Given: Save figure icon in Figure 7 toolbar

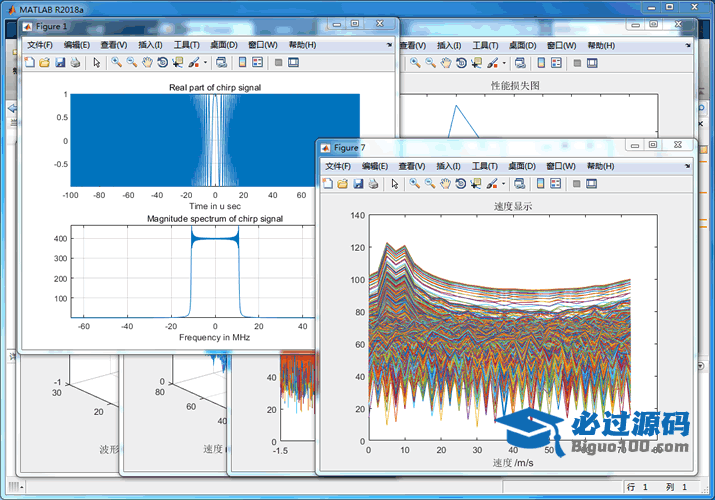Looking at the screenshot, I should (x=358, y=184).
